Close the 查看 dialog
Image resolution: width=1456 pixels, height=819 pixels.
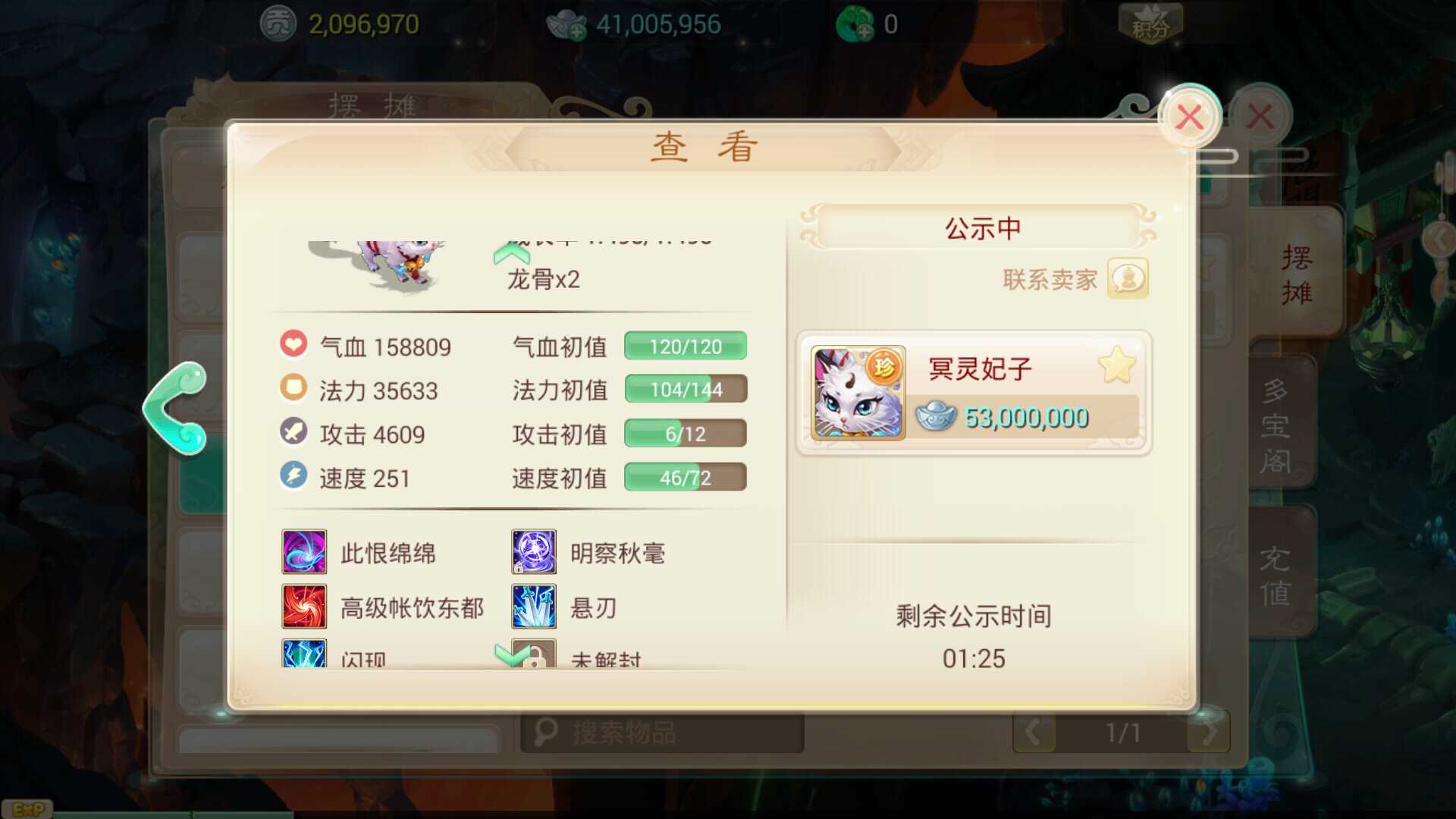point(1189,117)
